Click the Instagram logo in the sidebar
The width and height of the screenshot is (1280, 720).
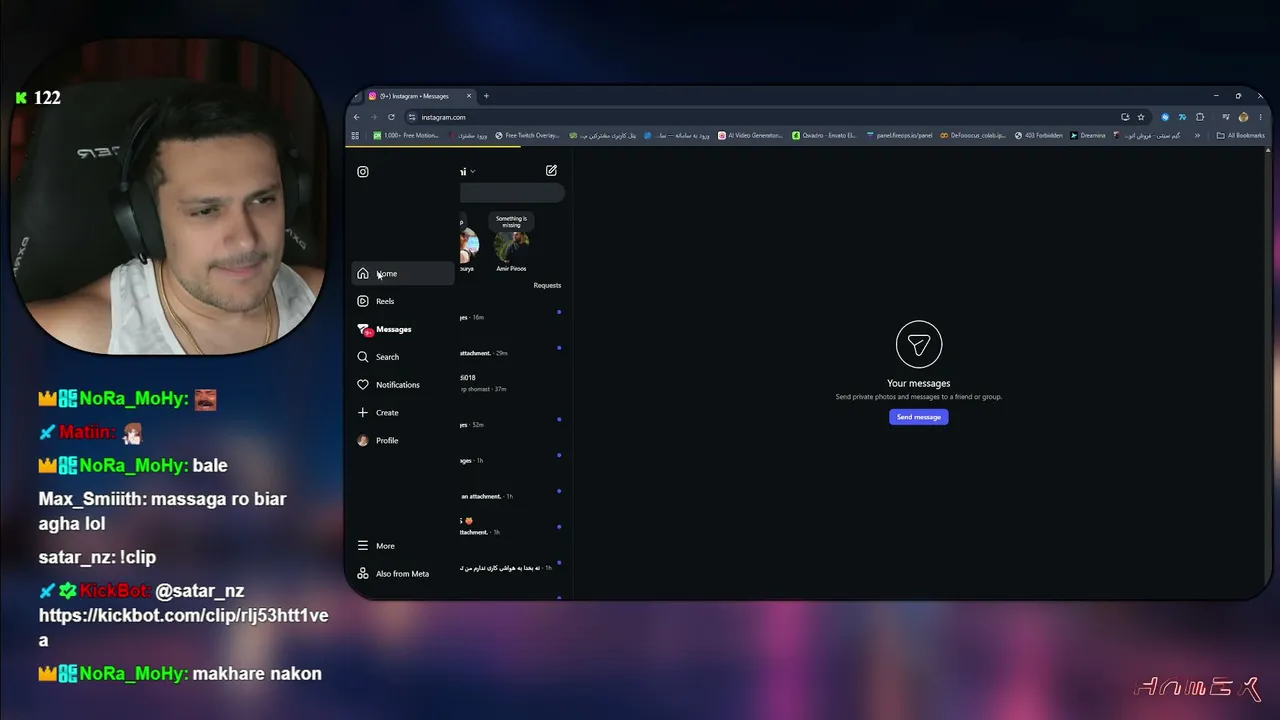(x=363, y=172)
